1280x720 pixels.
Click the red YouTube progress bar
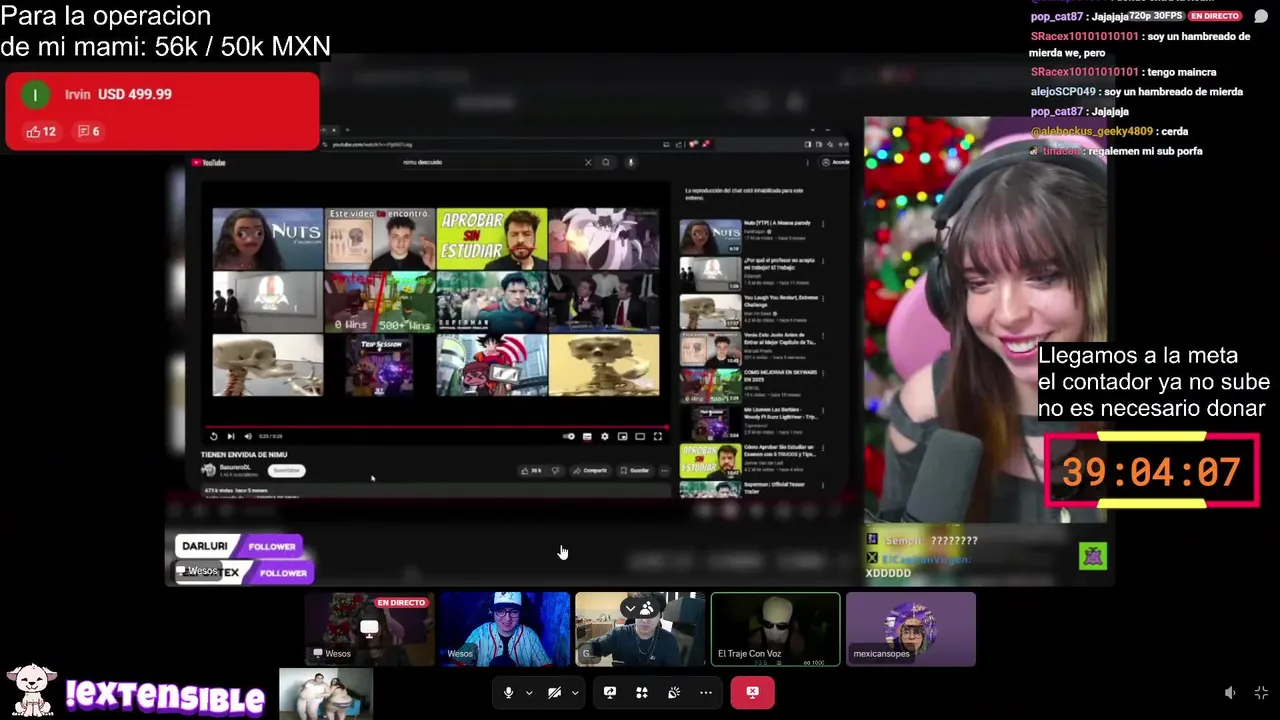click(x=437, y=426)
